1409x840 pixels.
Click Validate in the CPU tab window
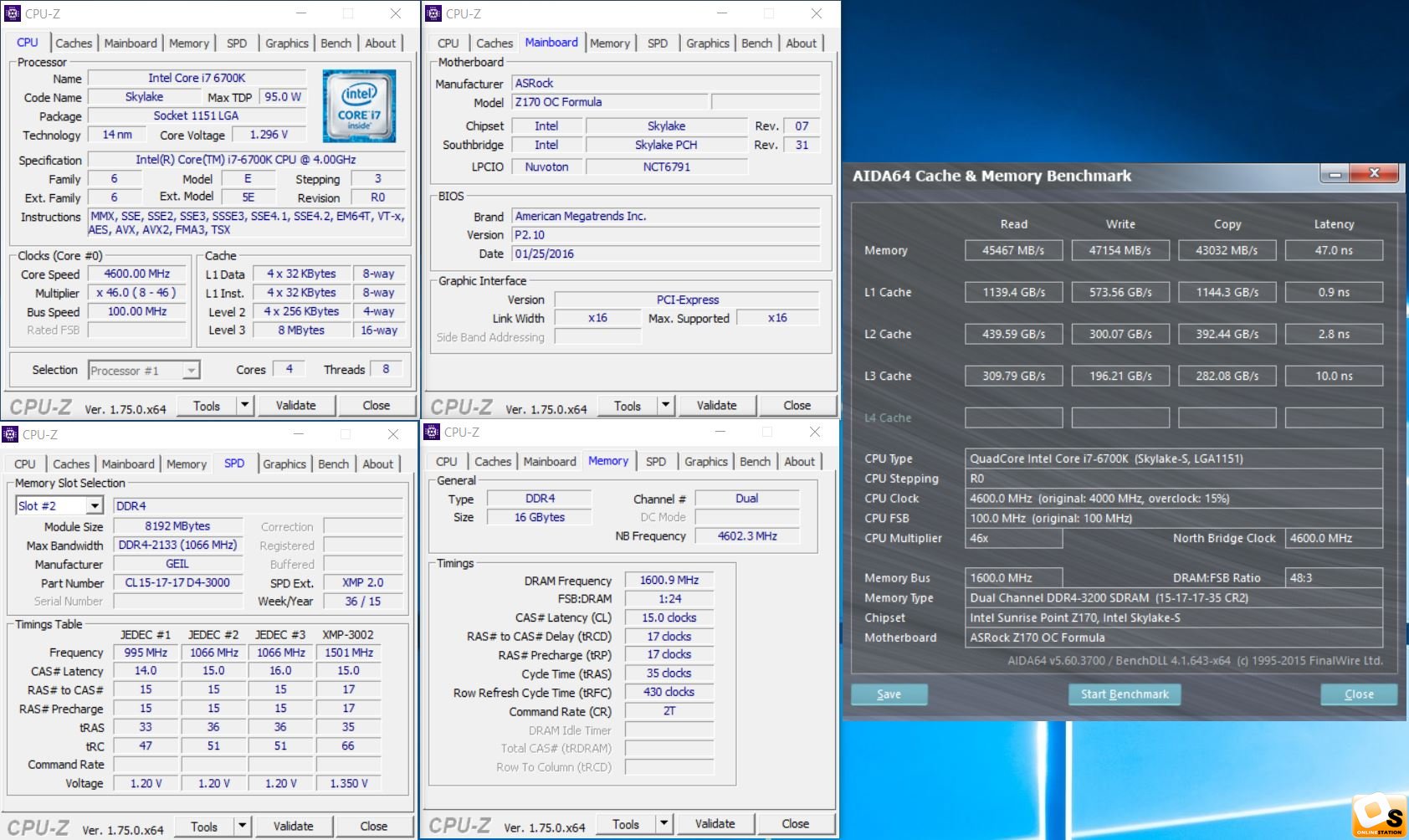[296, 406]
